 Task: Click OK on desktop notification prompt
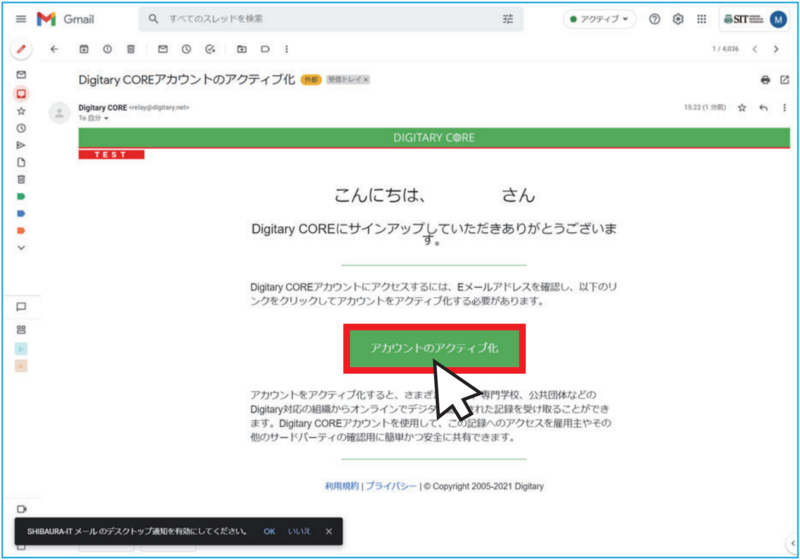point(269,531)
